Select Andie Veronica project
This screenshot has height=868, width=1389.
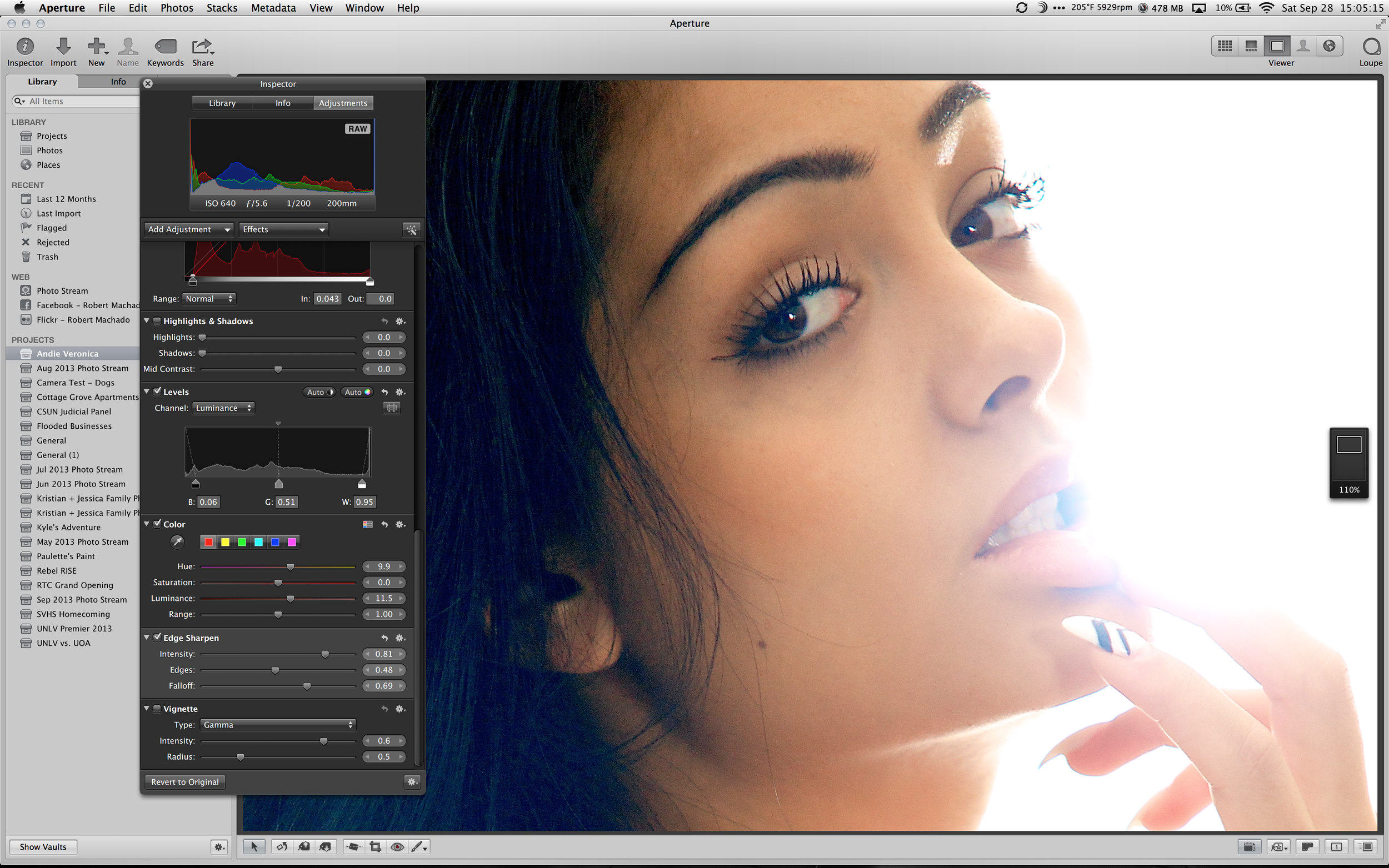point(73,354)
